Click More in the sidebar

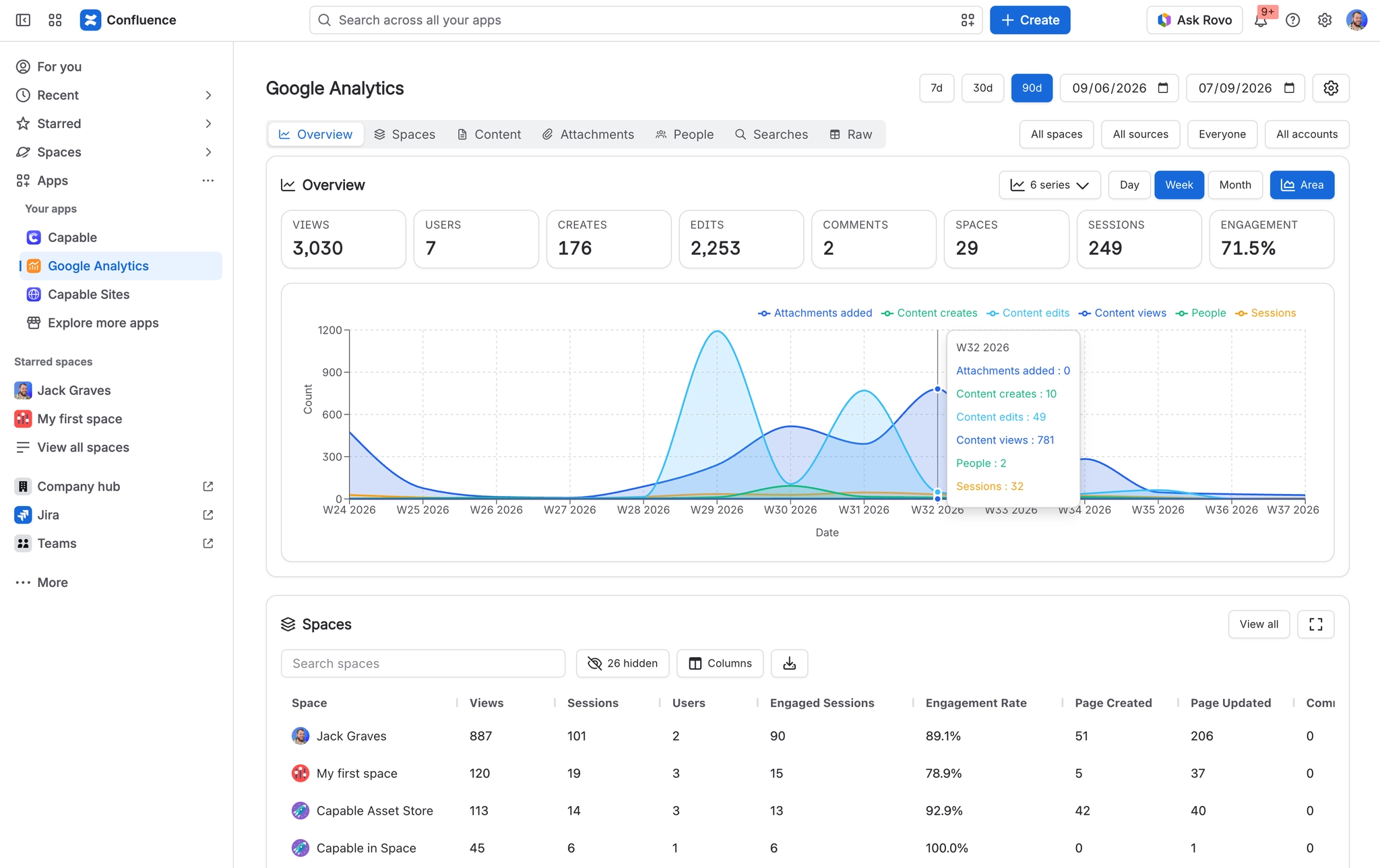[117, 582]
